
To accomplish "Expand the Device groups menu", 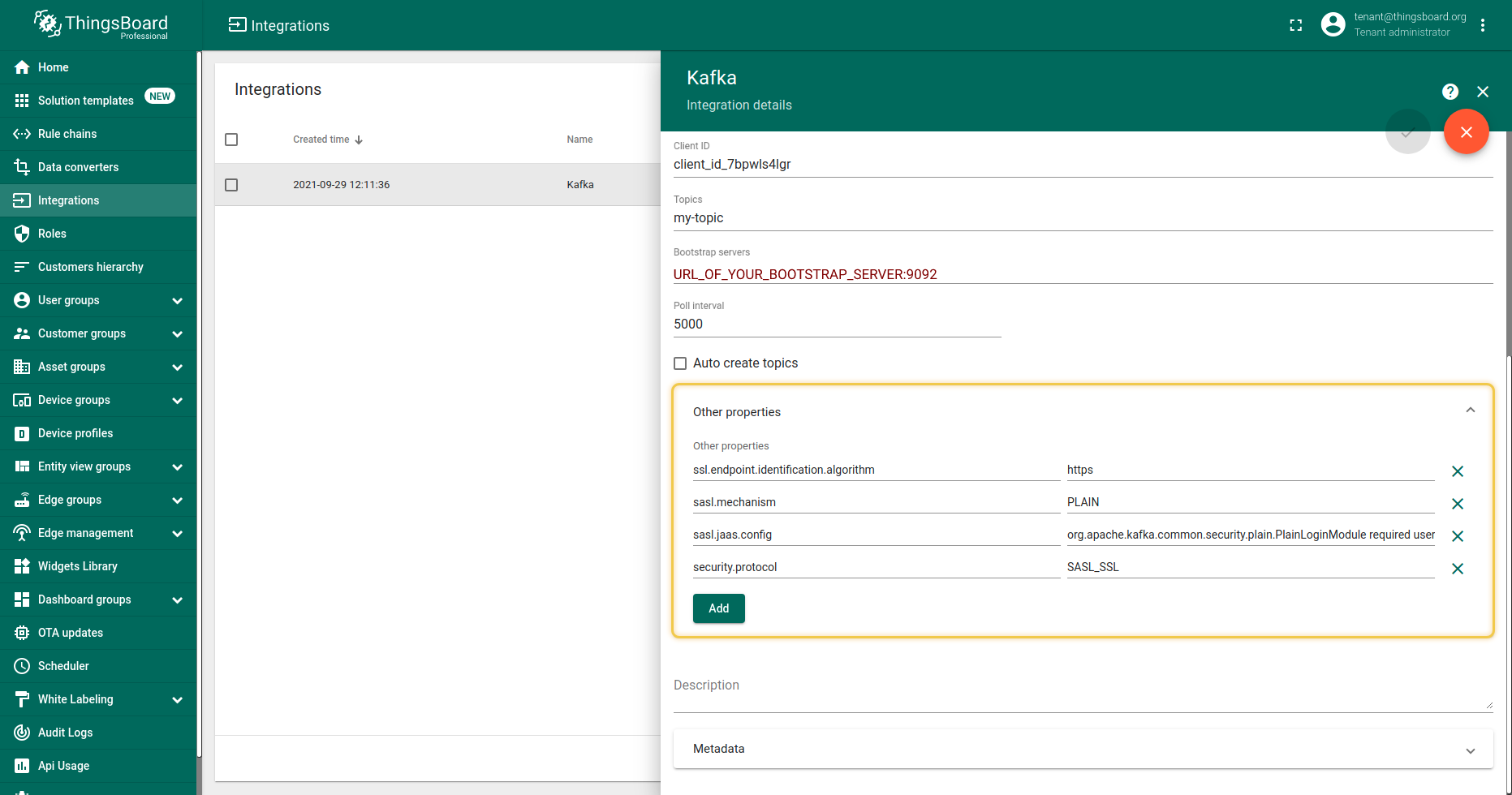I will [178, 401].
